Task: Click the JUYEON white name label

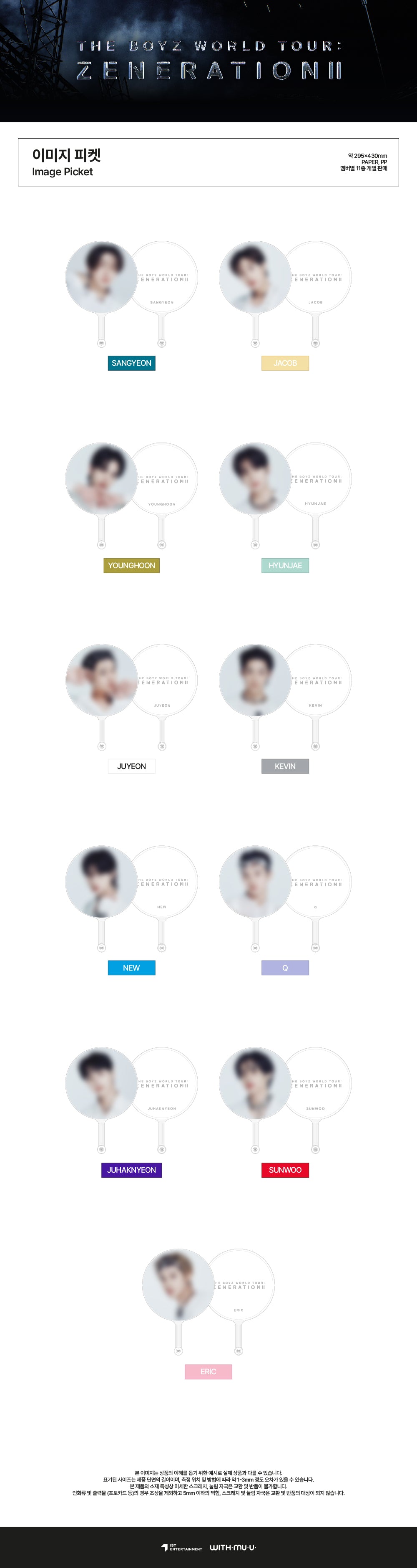Action: (x=131, y=766)
